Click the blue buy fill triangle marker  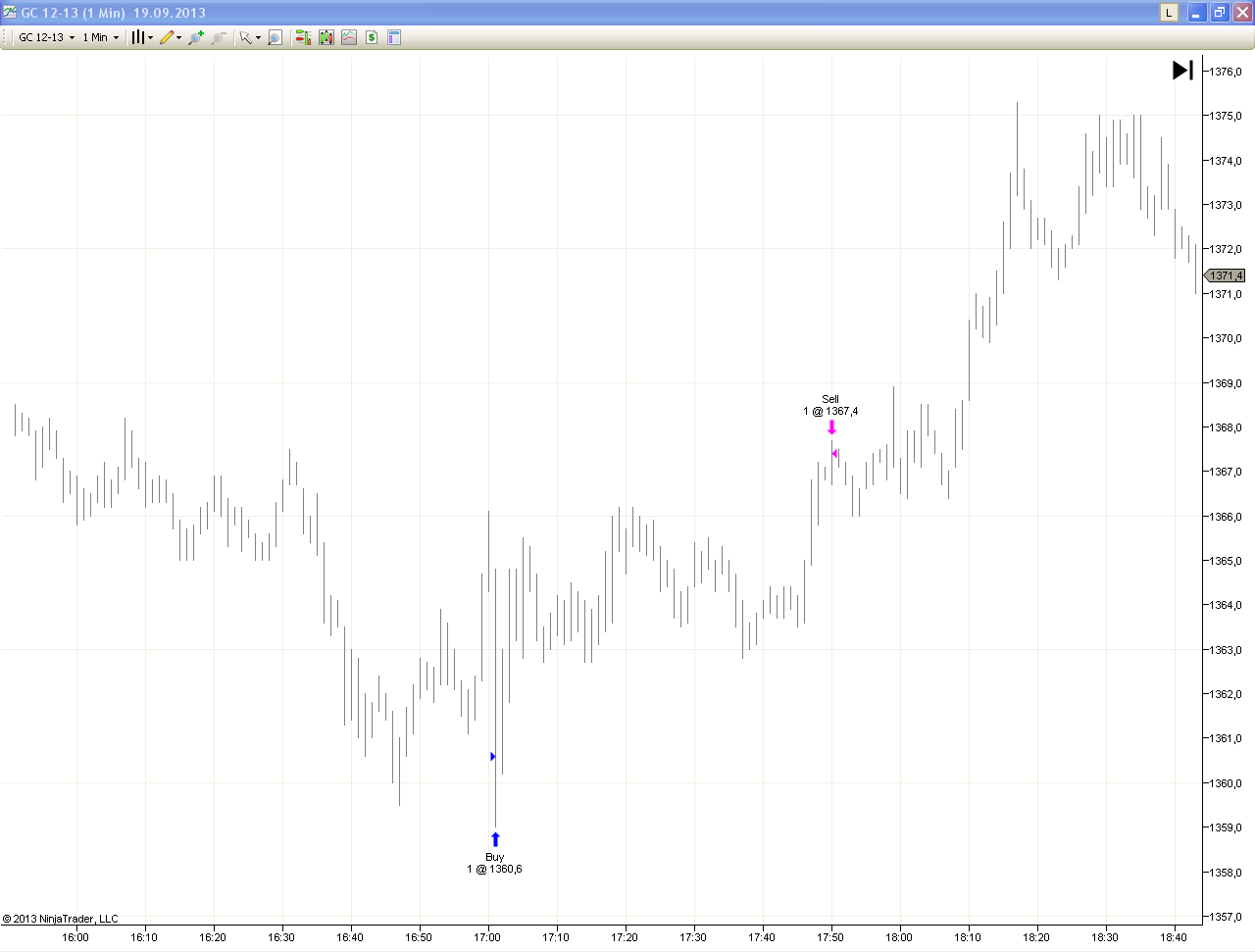coord(493,756)
